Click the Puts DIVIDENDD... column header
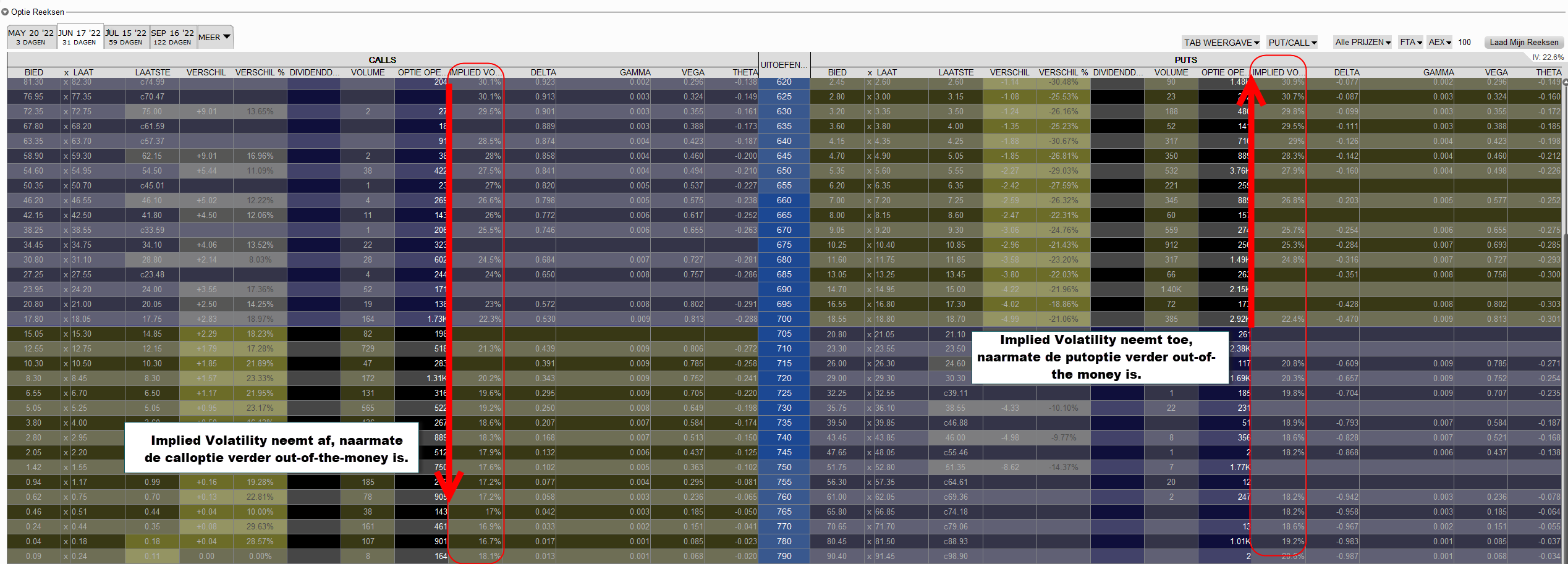Viewport: 1568px width, 564px height. (x=1117, y=72)
